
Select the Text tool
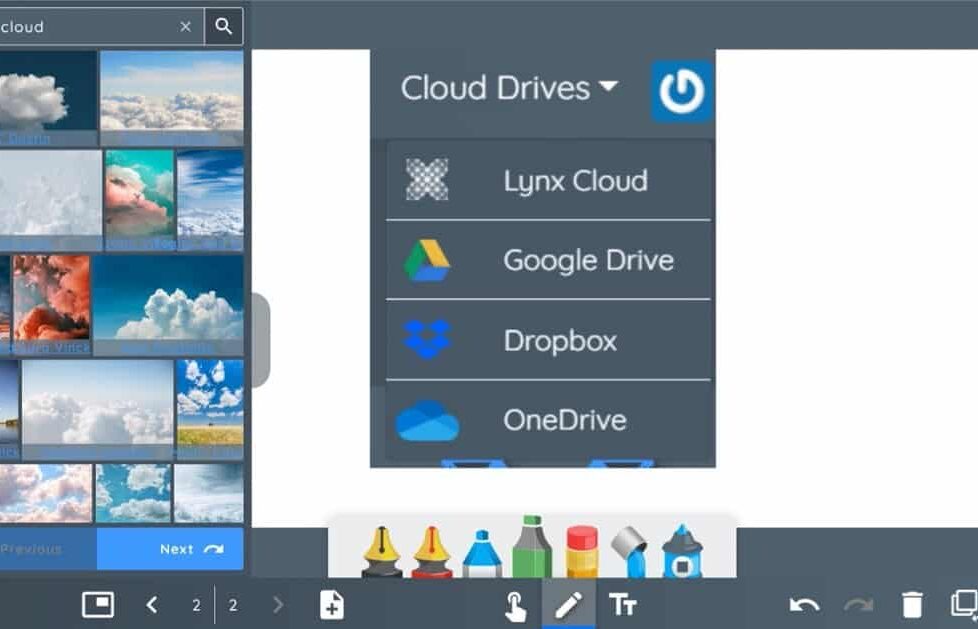[622, 605]
